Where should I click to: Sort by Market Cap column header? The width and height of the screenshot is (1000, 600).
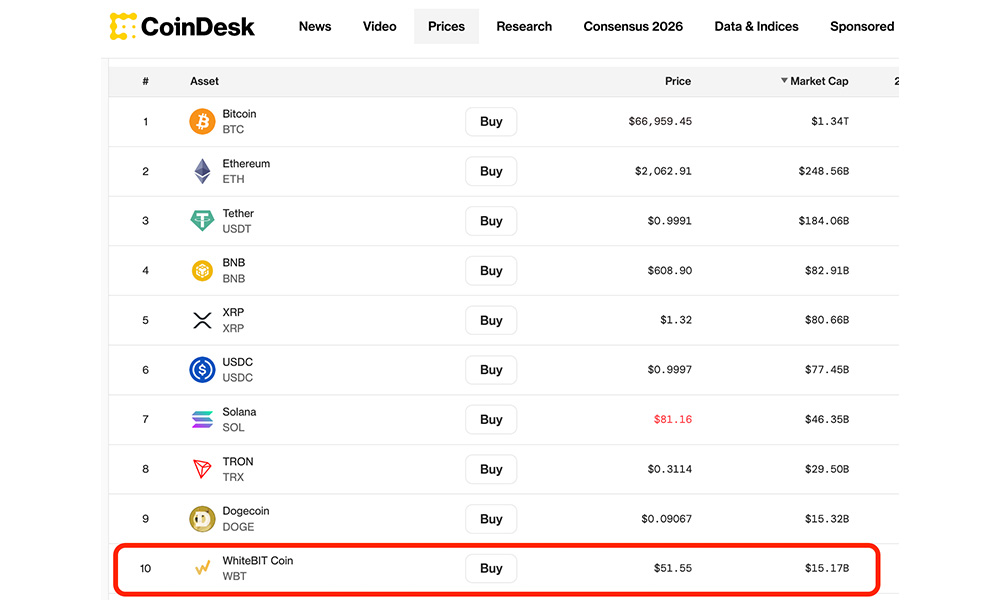coord(818,81)
